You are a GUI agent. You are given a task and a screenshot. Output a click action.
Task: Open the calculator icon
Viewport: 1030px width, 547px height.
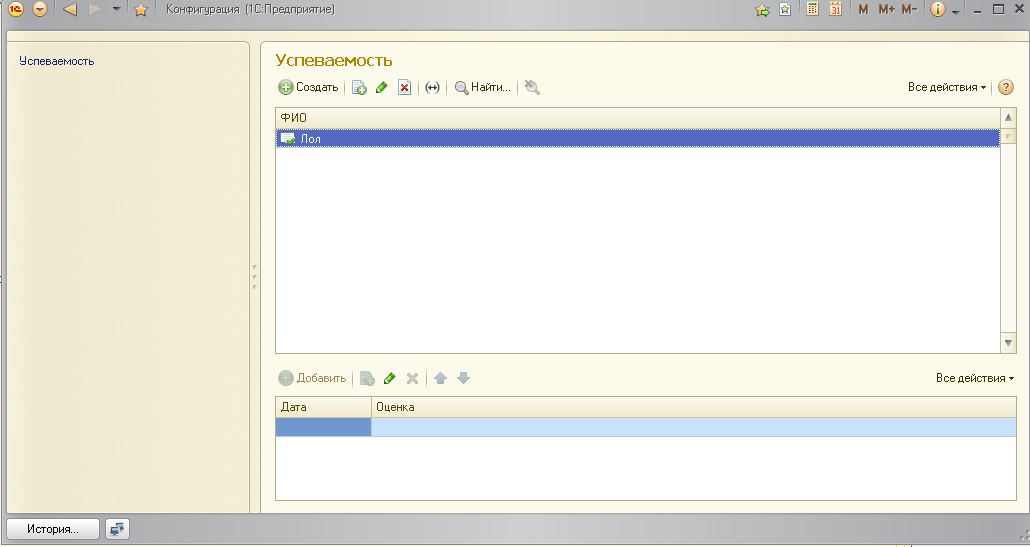(x=813, y=9)
